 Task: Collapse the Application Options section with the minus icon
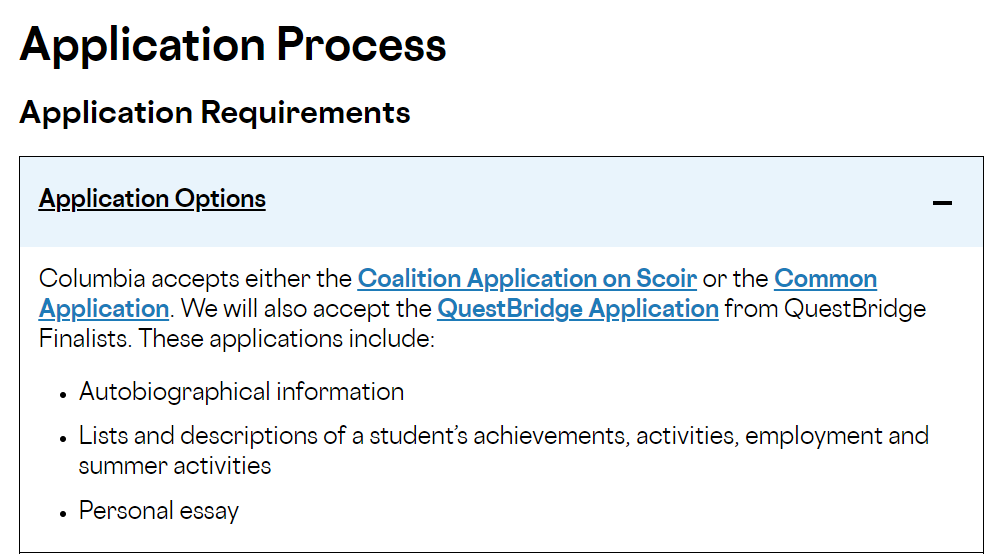pos(941,203)
